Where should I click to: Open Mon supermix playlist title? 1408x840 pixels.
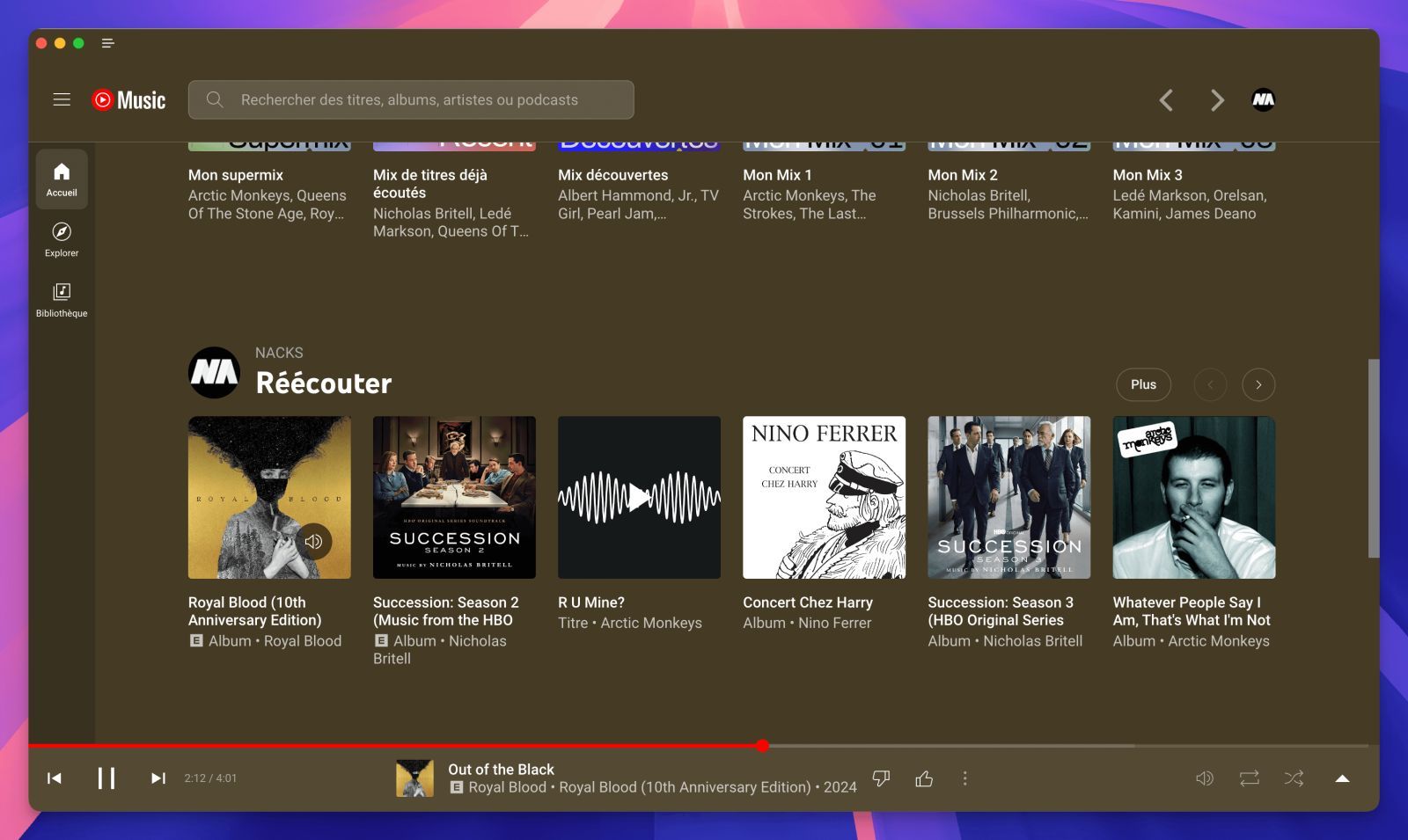[236, 175]
